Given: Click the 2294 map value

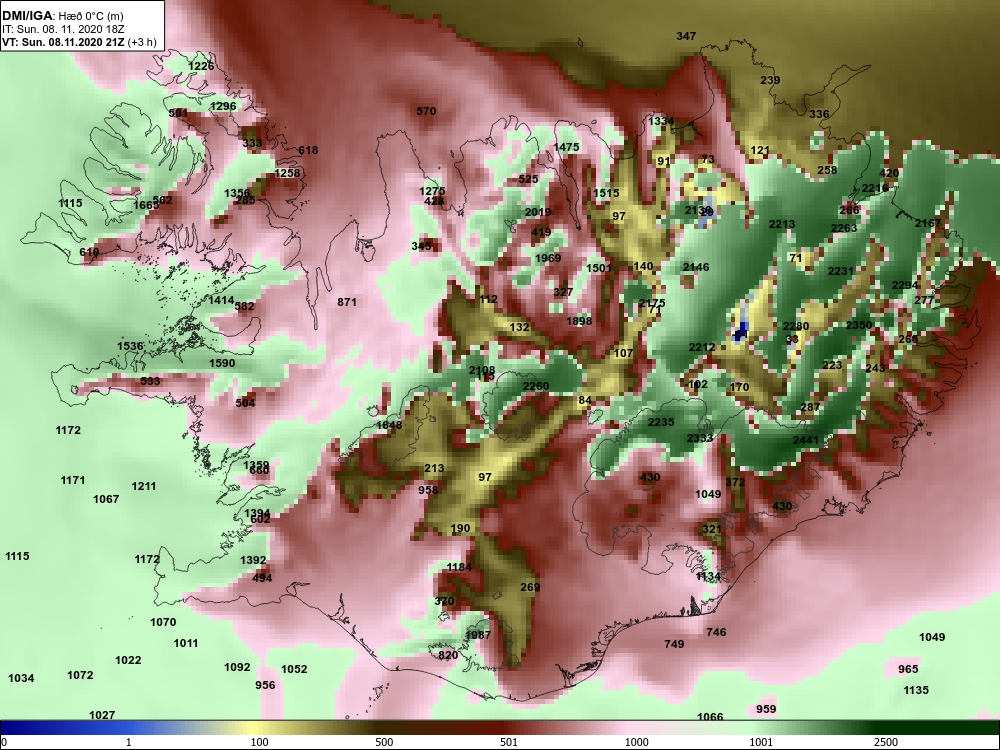Looking at the screenshot, I should click(905, 285).
